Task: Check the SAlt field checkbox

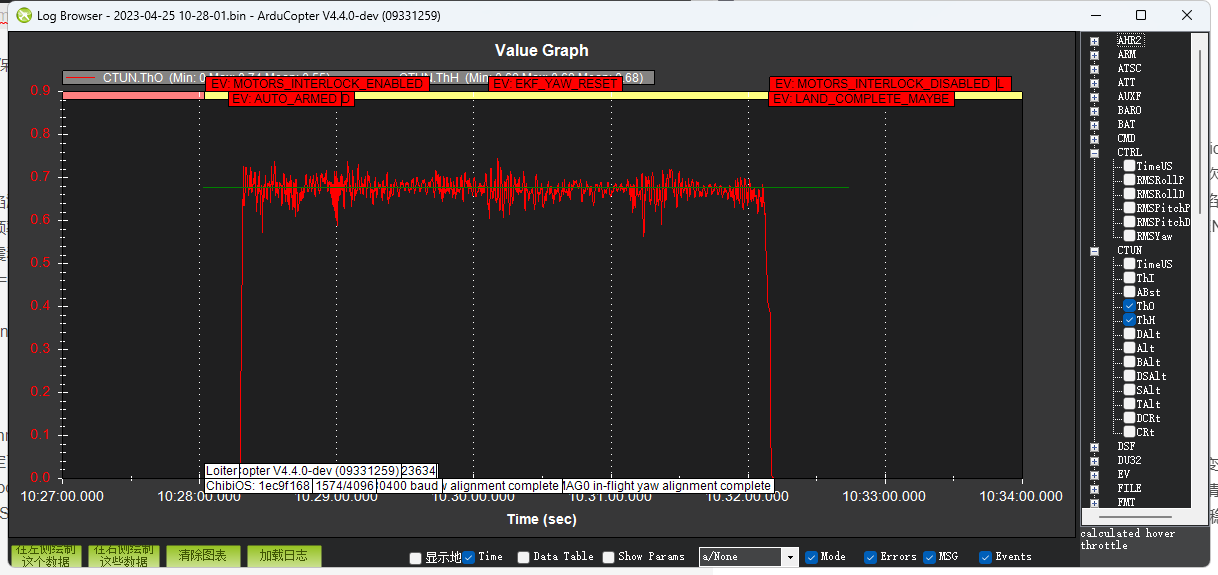Action: [x=1129, y=390]
